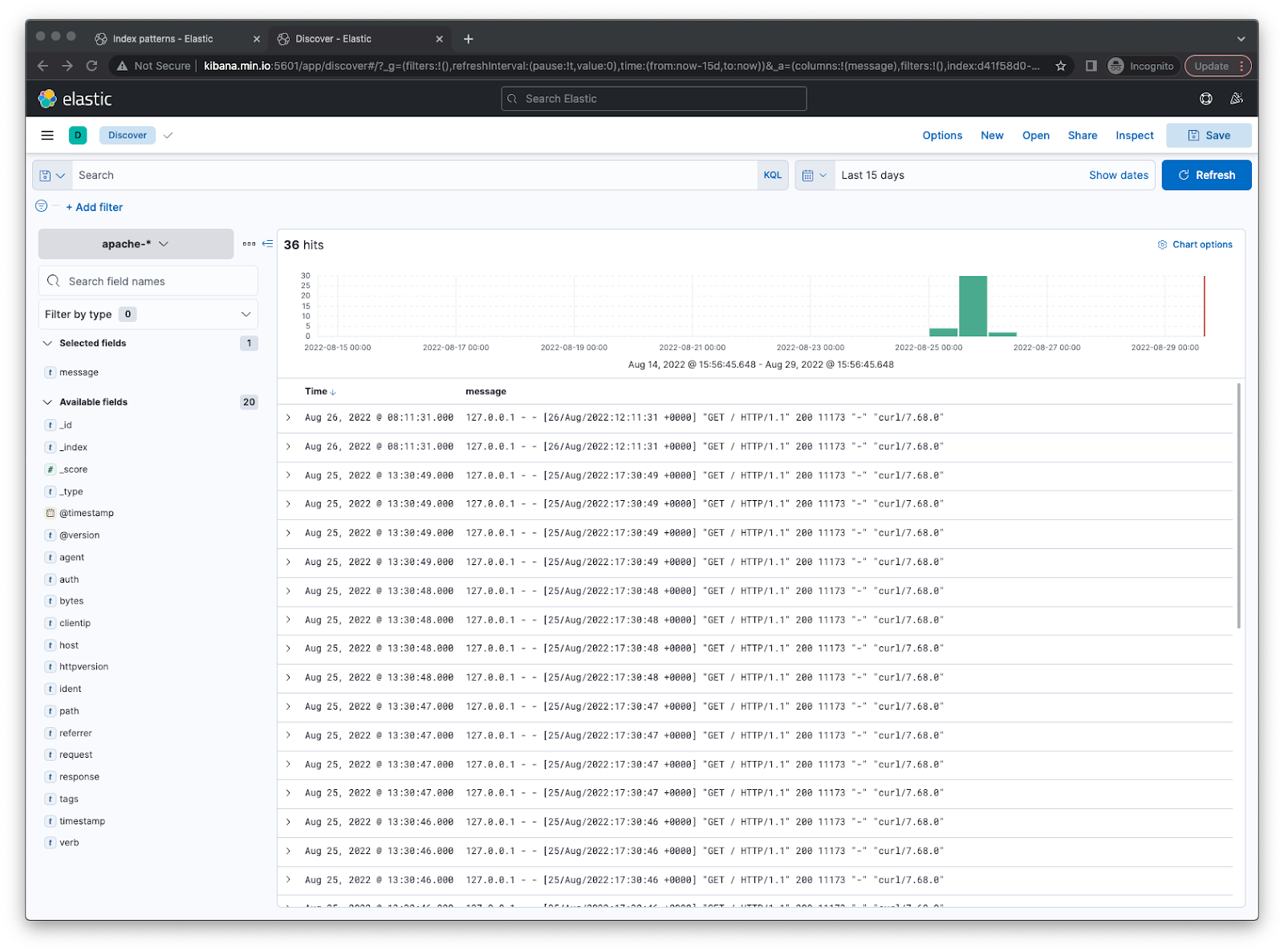This screenshot has width=1284, height=952.
Task: Click the filter options circle icon
Action: 42,206
